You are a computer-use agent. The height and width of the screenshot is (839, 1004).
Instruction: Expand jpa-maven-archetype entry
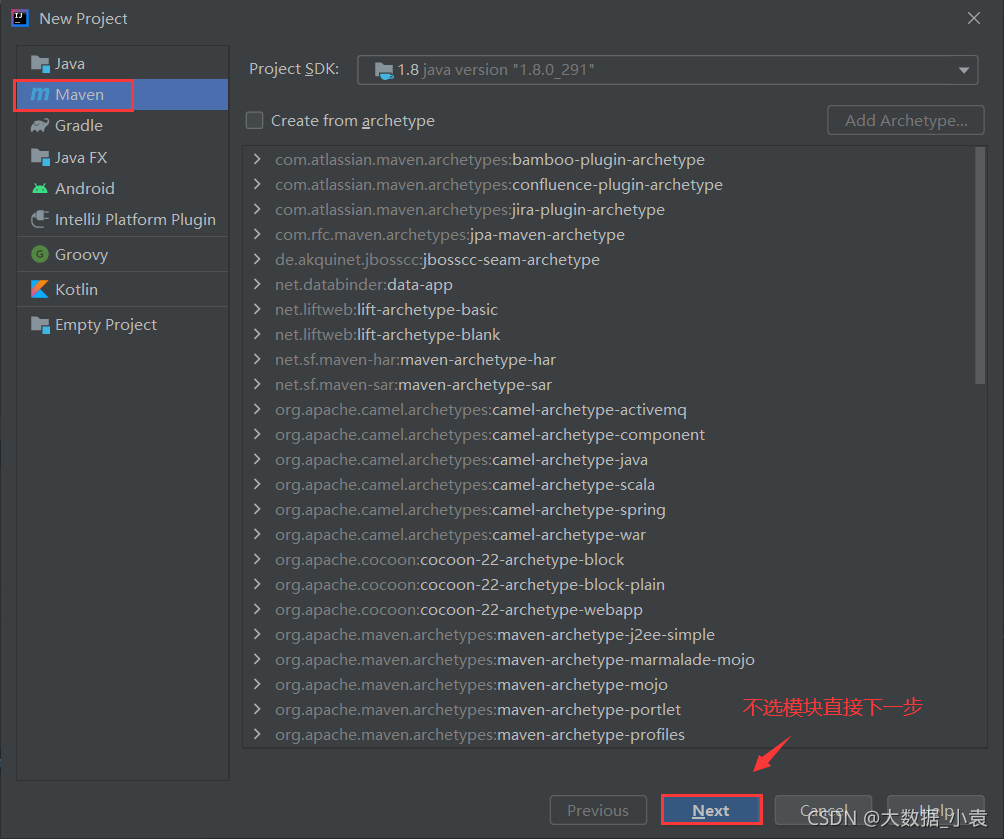[257, 234]
